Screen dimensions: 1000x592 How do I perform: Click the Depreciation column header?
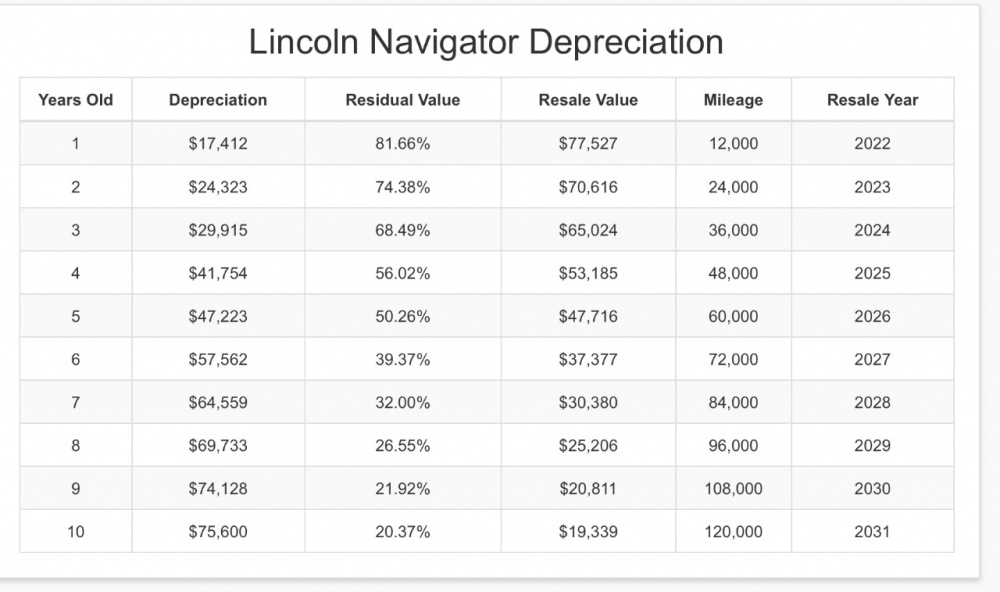coord(218,100)
